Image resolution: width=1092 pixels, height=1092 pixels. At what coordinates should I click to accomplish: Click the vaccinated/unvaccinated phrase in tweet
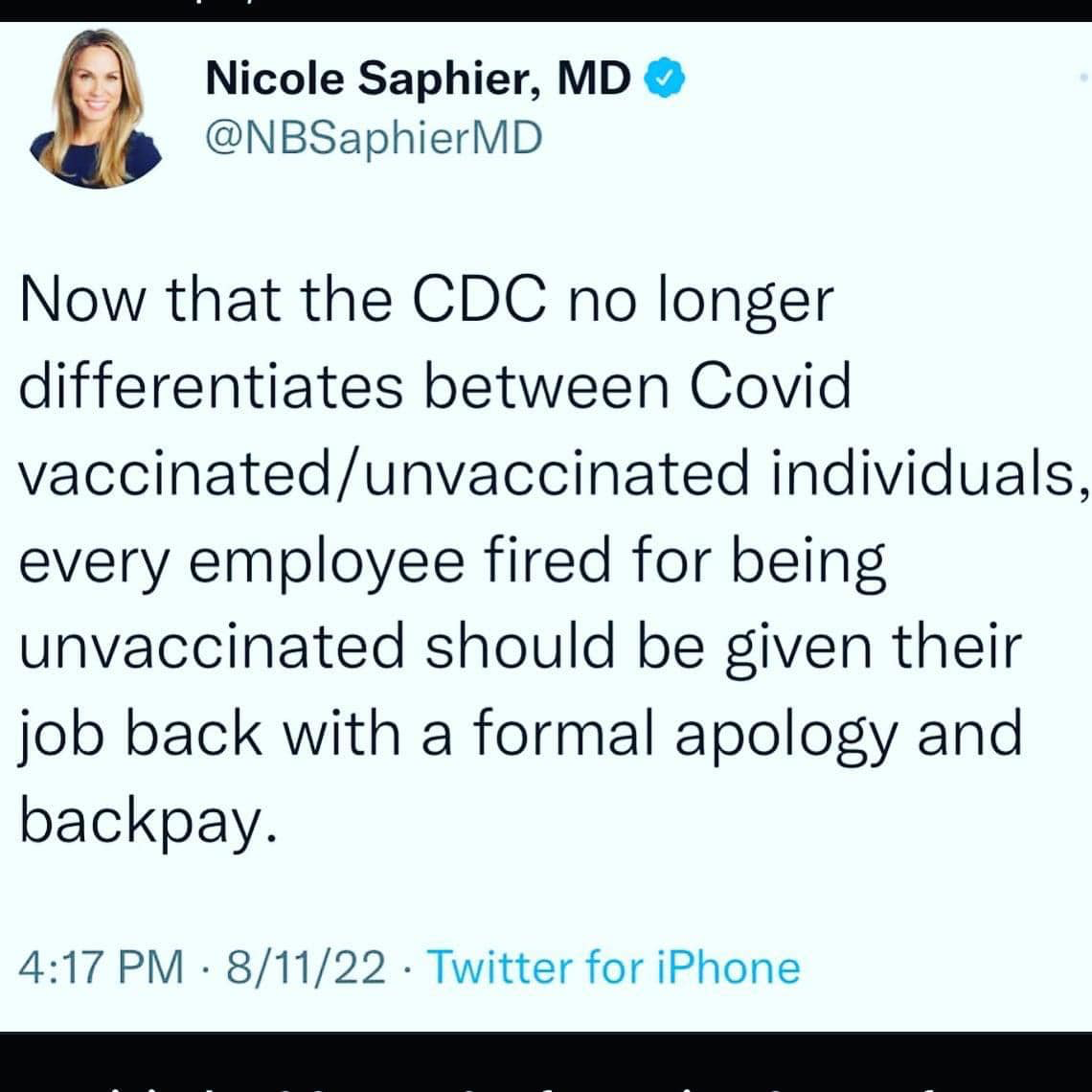(x=384, y=473)
